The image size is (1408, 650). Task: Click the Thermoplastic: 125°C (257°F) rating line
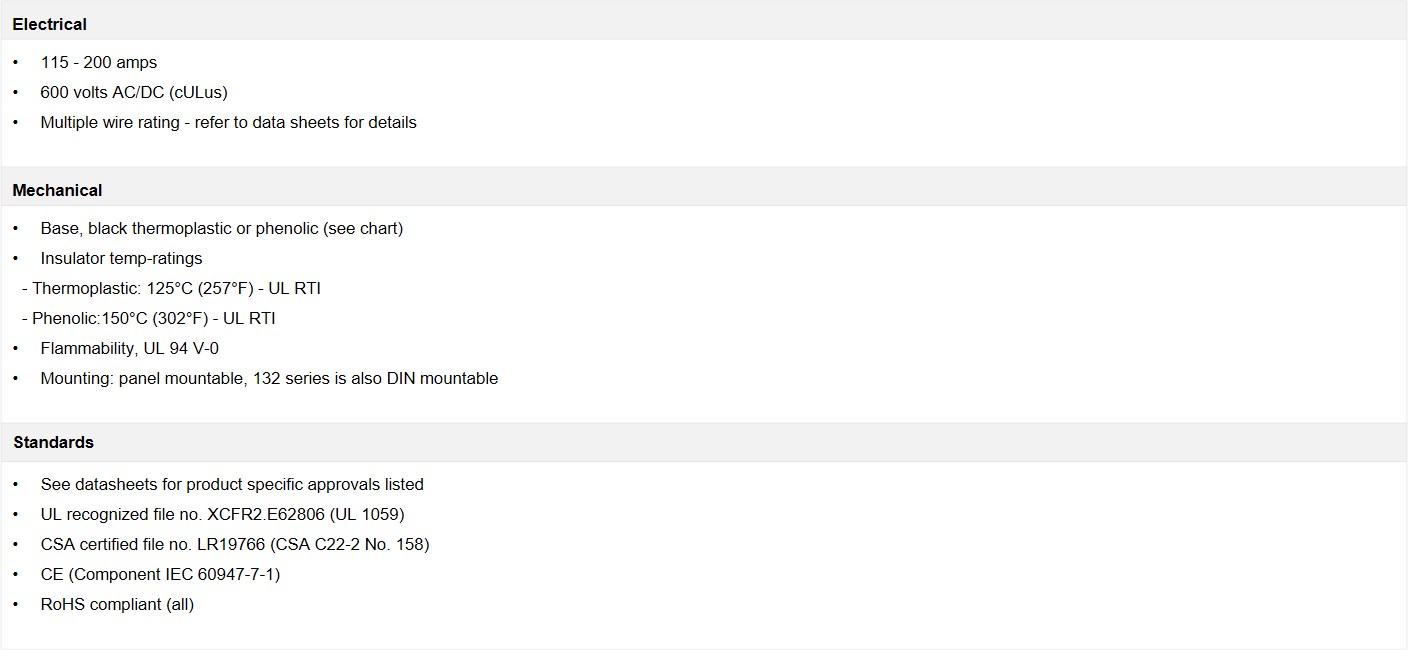coord(171,288)
